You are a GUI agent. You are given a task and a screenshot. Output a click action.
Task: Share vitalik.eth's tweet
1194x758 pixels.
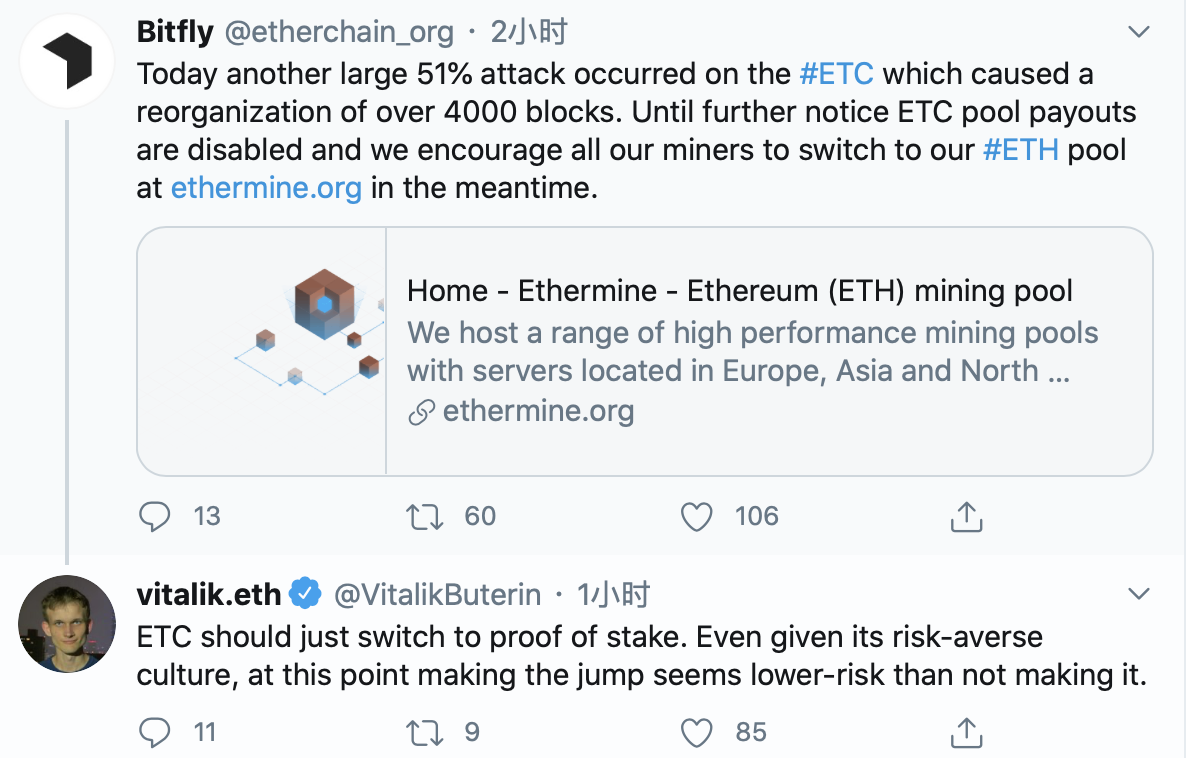pyautogui.click(x=966, y=732)
